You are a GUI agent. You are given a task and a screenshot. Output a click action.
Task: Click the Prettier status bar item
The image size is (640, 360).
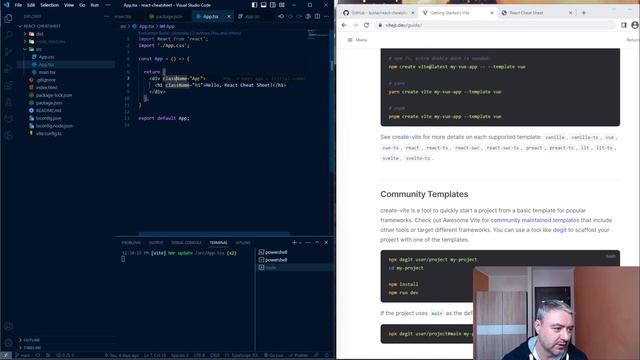coord(298,356)
